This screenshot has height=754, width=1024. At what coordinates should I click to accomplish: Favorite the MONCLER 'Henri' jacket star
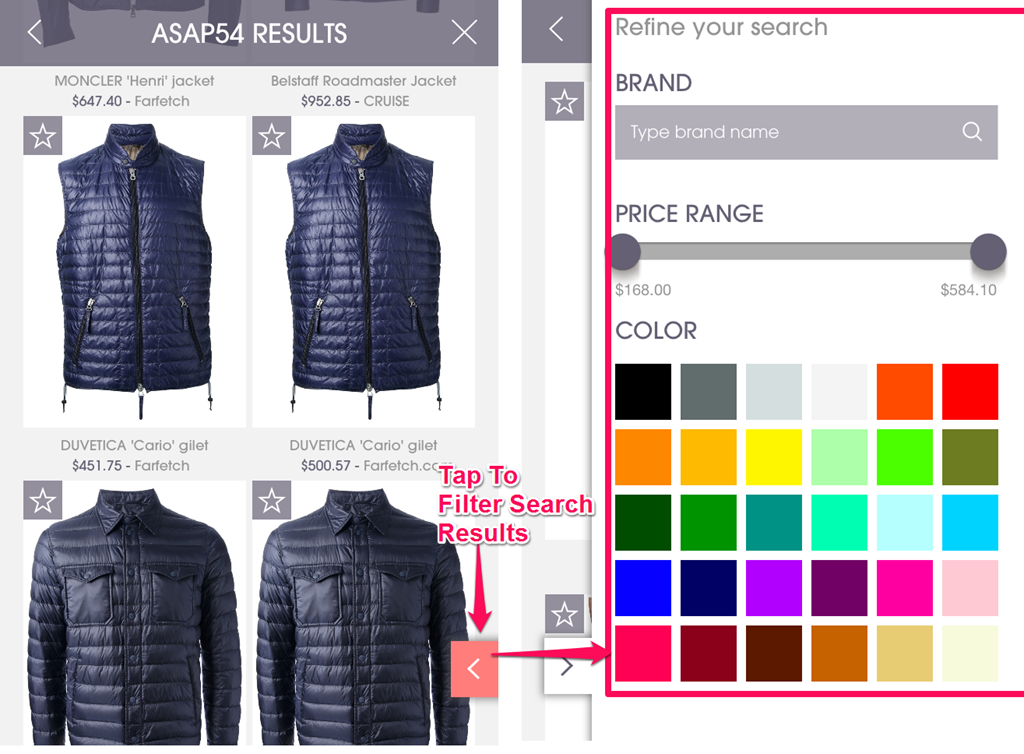point(42,136)
